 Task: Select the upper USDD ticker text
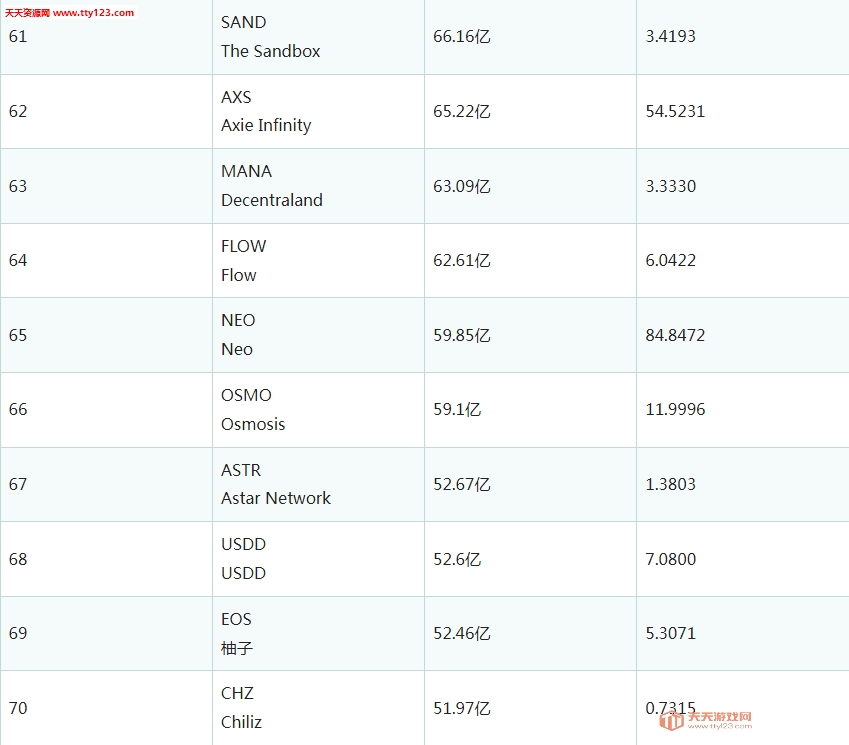244,544
